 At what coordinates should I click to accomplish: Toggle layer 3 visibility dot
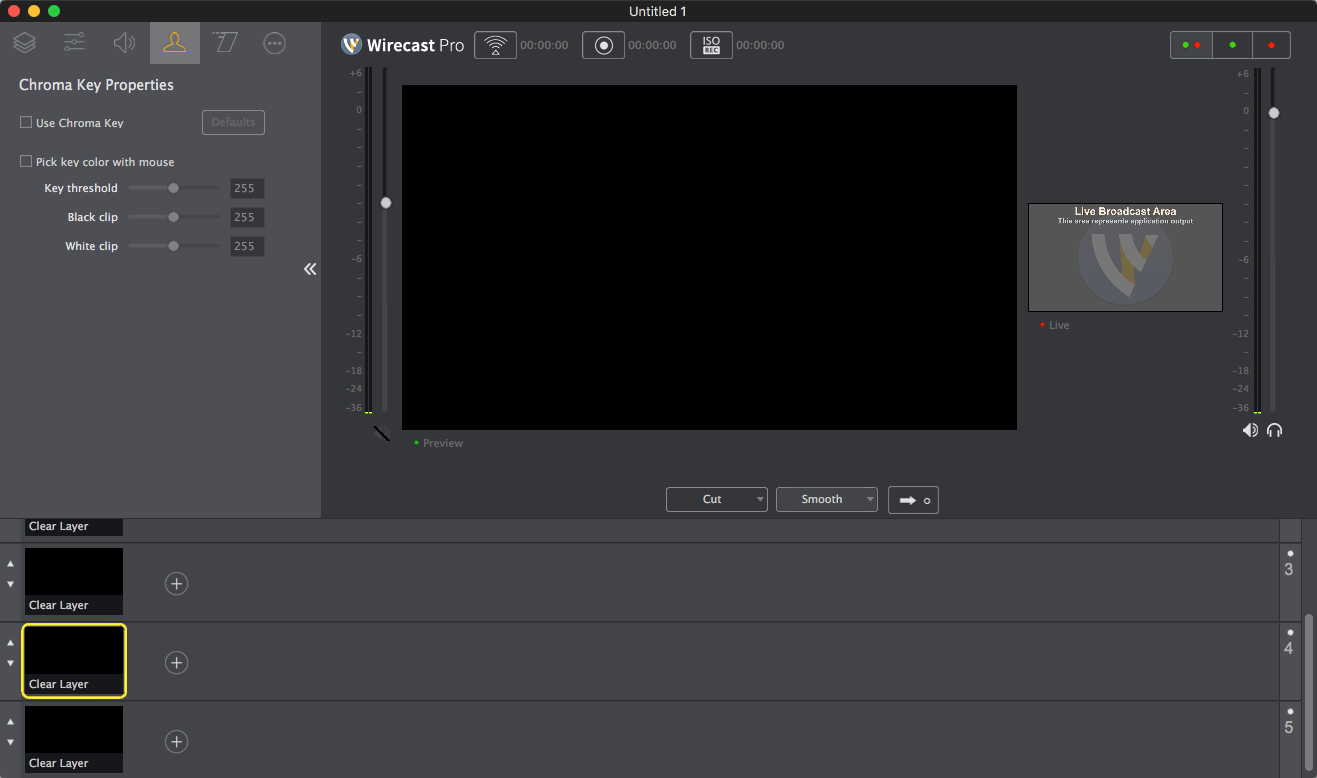(x=1290, y=553)
